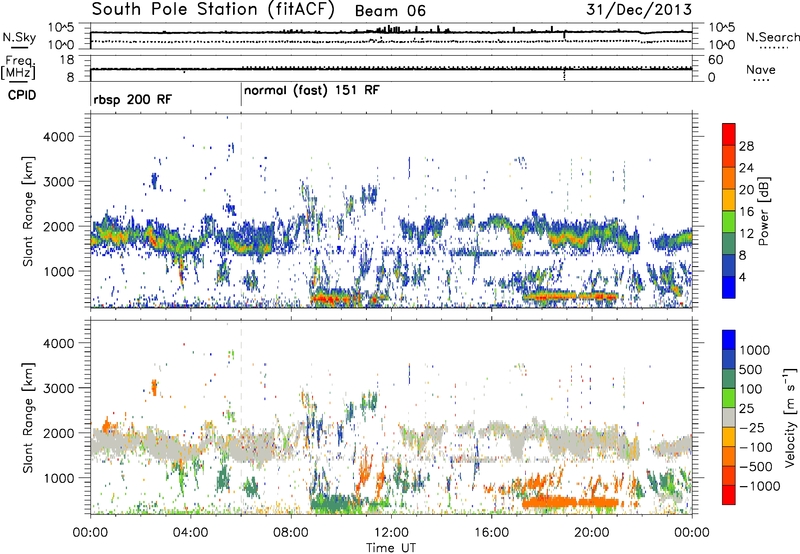Click the 'N.Sky' axis label

[x=19, y=37]
